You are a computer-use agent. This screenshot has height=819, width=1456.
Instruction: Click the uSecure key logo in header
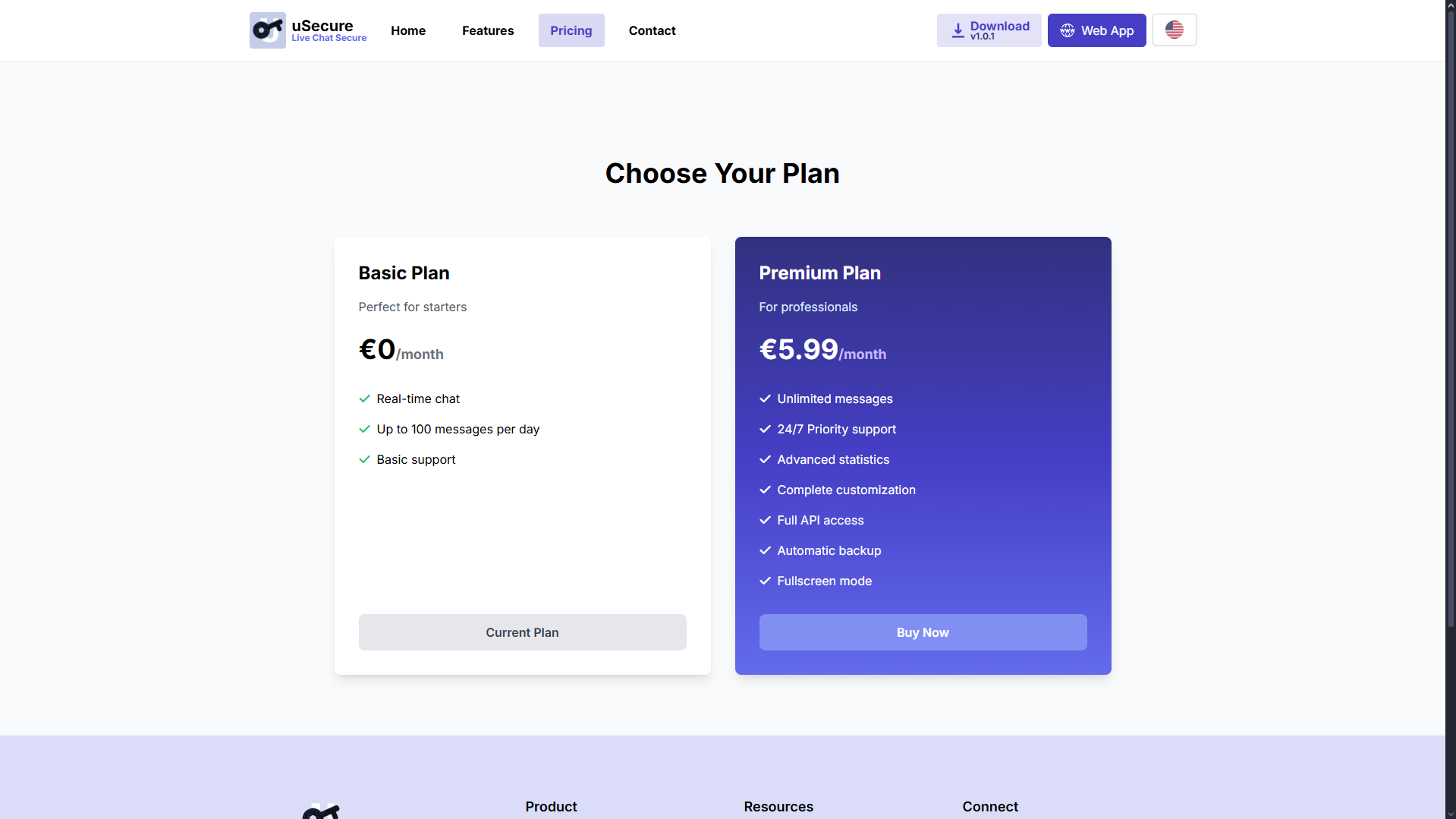point(267,30)
